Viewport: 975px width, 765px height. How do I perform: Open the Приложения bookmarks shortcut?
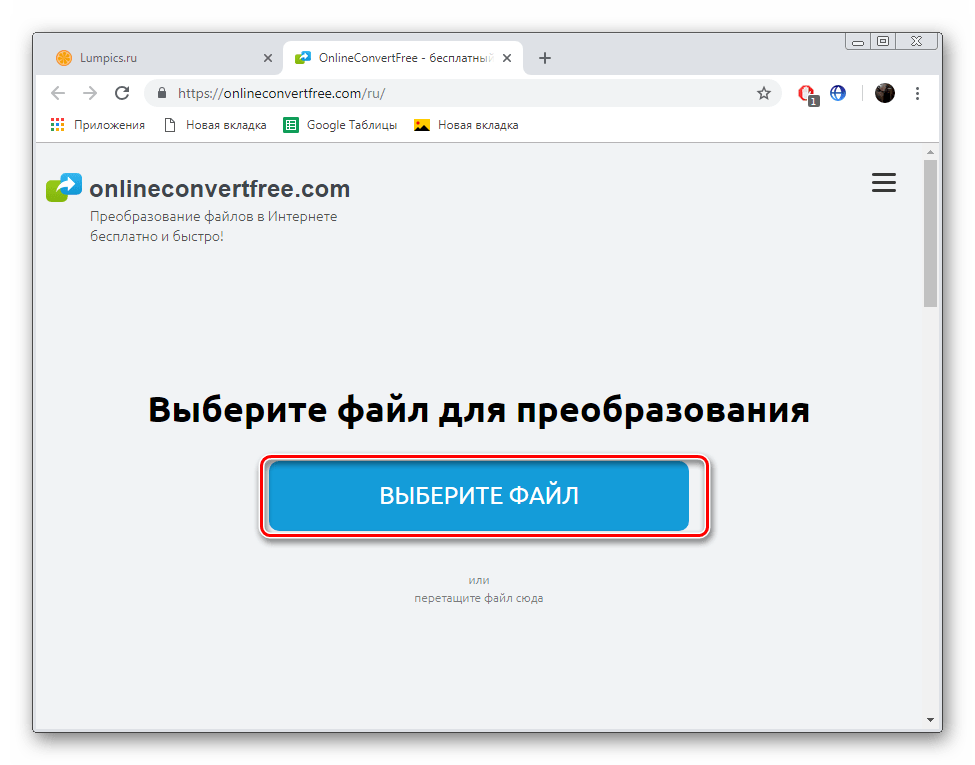point(98,125)
